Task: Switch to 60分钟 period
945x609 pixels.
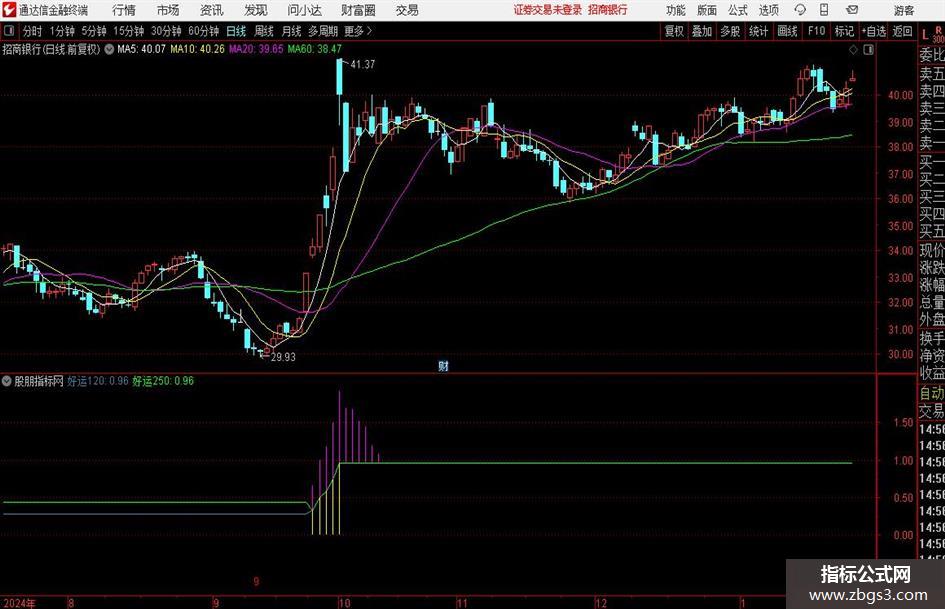Action: point(204,31)
